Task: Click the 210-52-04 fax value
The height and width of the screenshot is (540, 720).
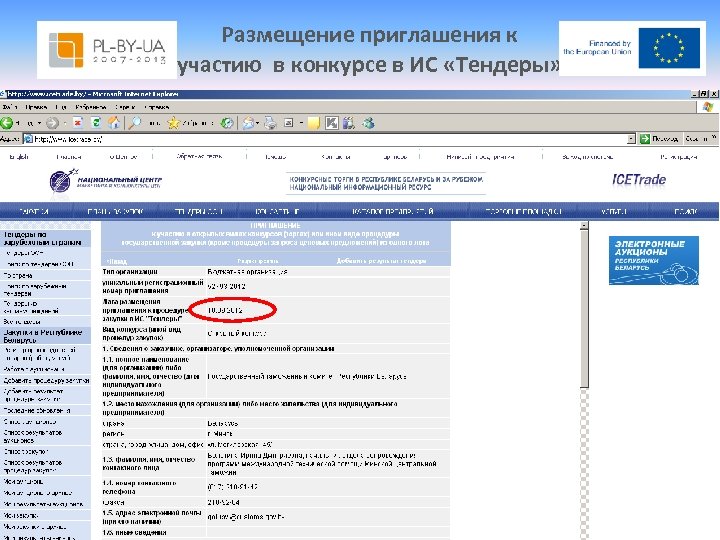Action: (223, 502)
